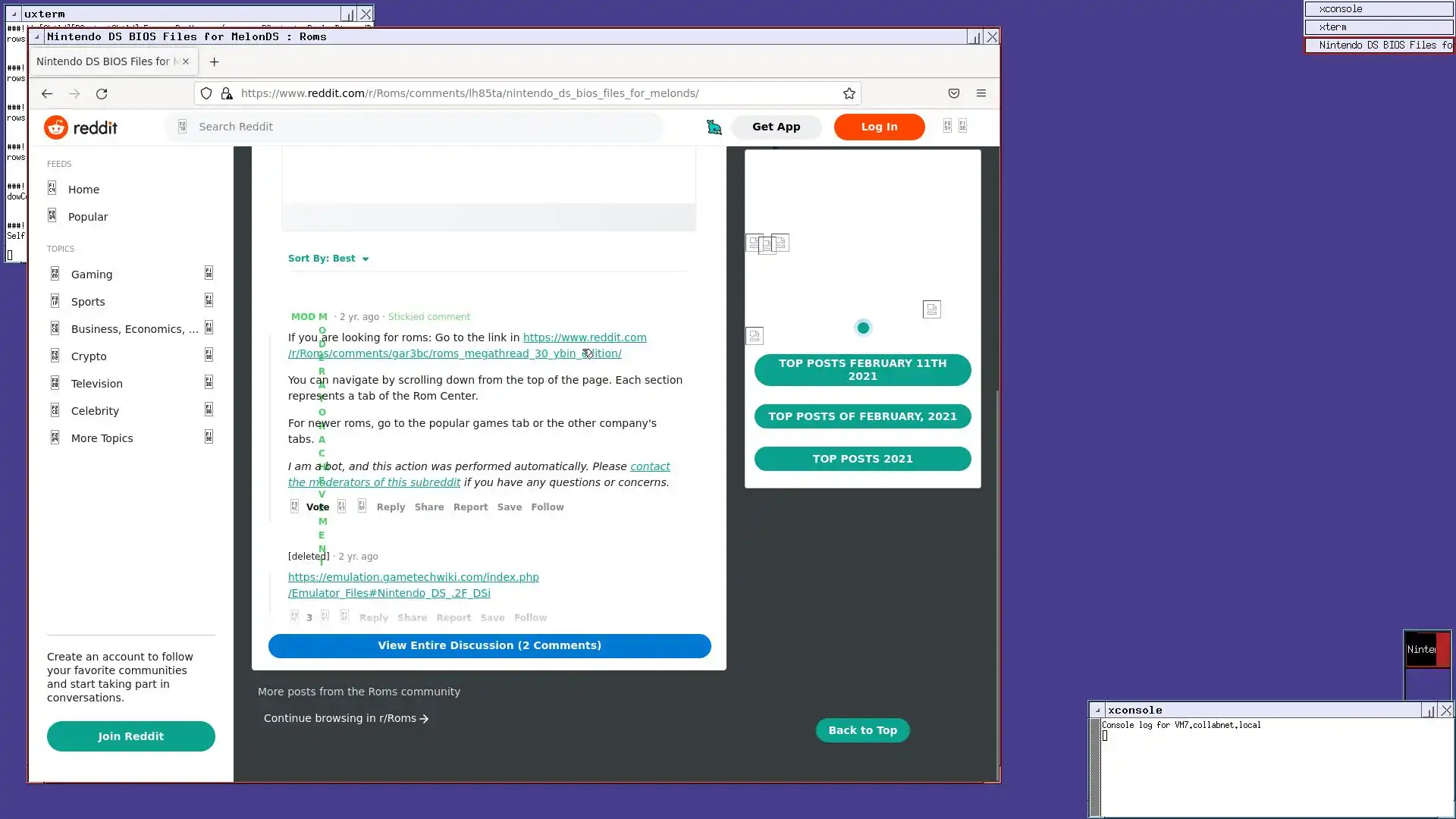Open the Sort By: Best dropdown

328,259
